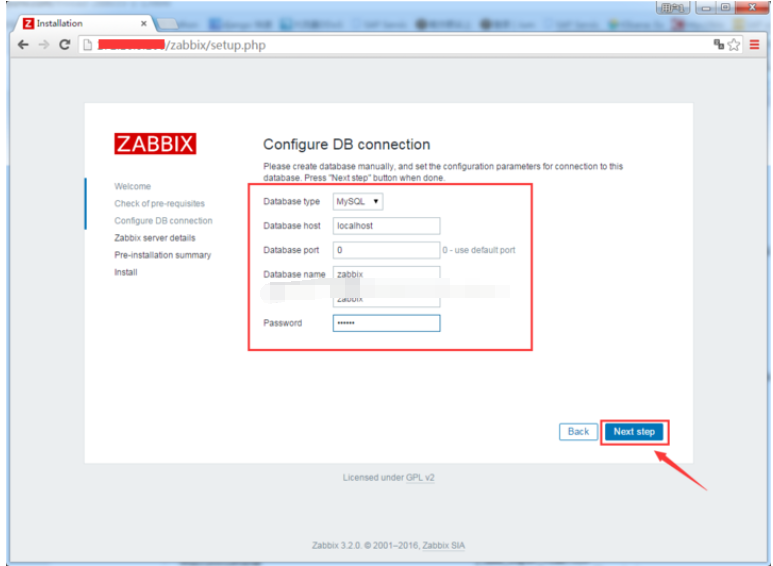Click the browser forward arrow
The width and height of the screenshot is (773, 566).
click(x=44, y=45)
